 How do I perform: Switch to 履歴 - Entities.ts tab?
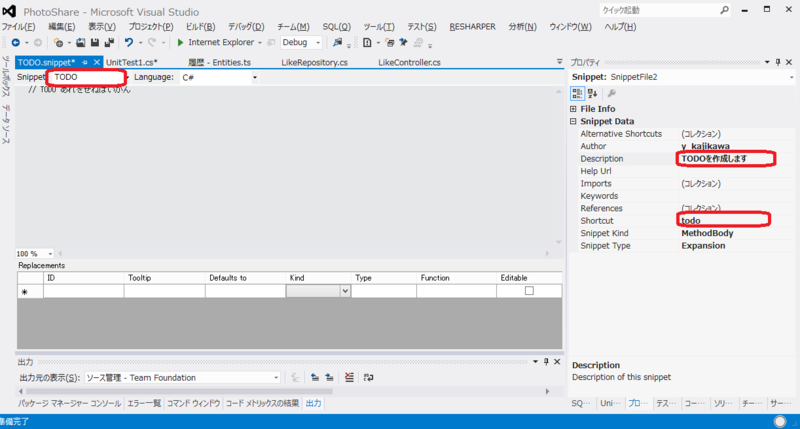(x=219, y=62)
